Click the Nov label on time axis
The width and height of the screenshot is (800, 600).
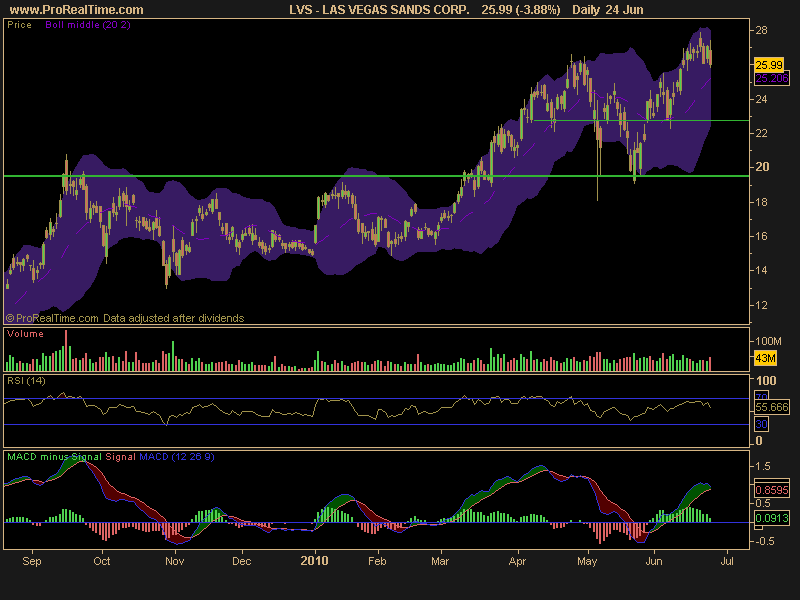(174, 561)
